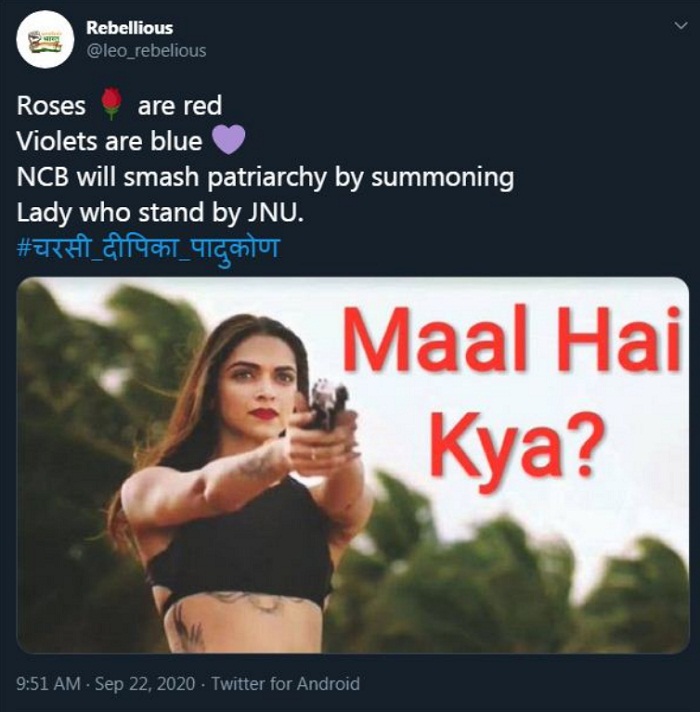
Task: Click the "Roses" word in the tweet
Action: coord(52,105)
